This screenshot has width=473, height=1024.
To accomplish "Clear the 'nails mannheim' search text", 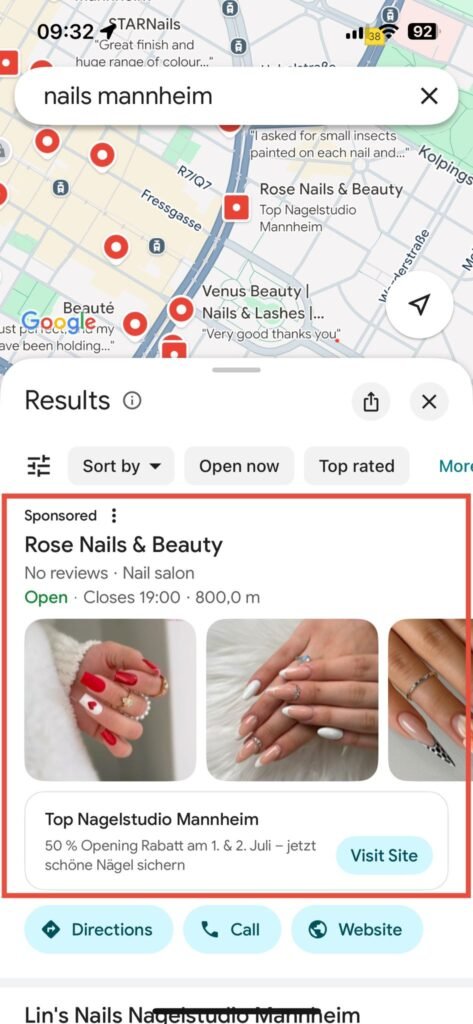I will pos(429,97).
